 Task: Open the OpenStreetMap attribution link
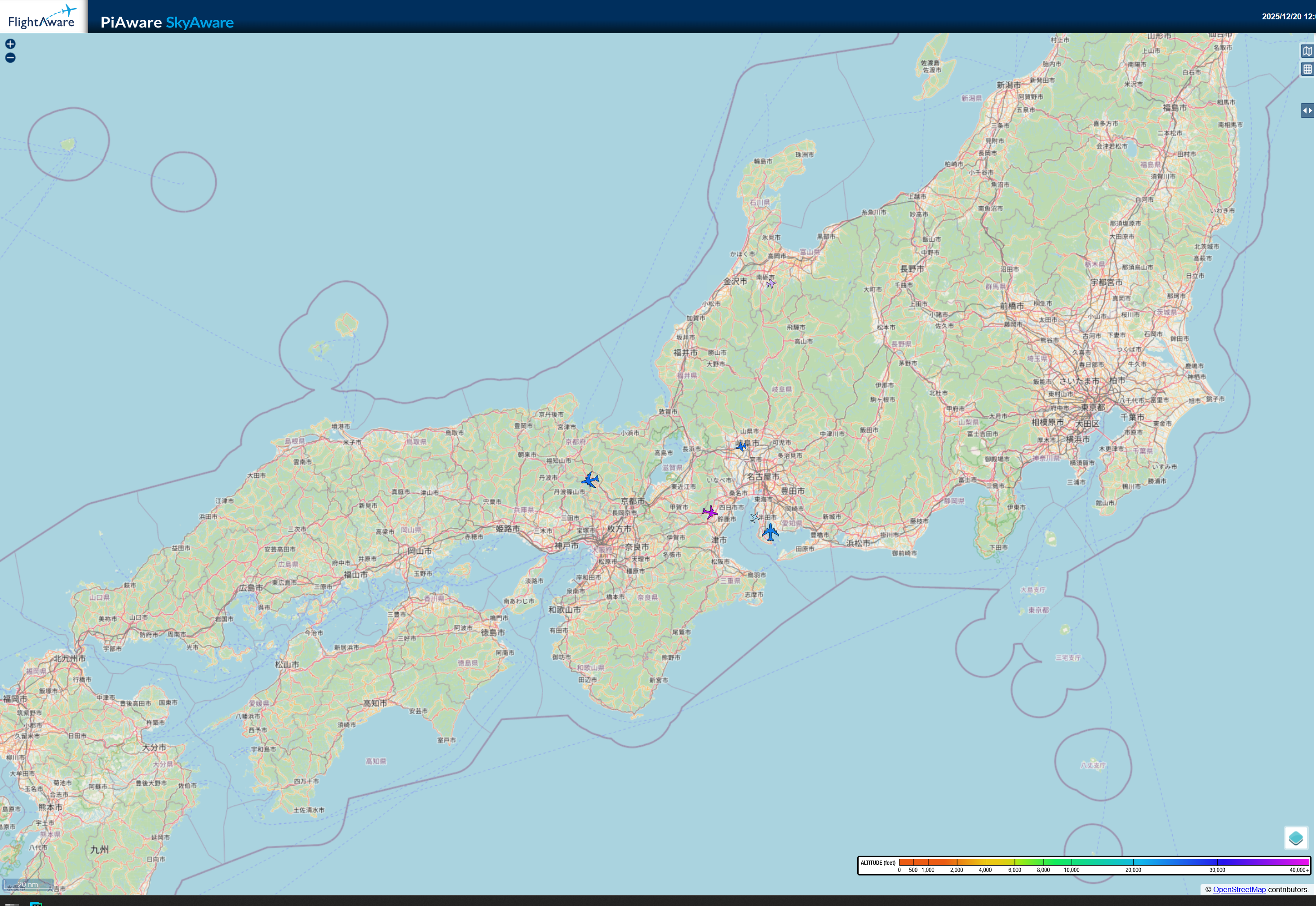(1239, 889)
